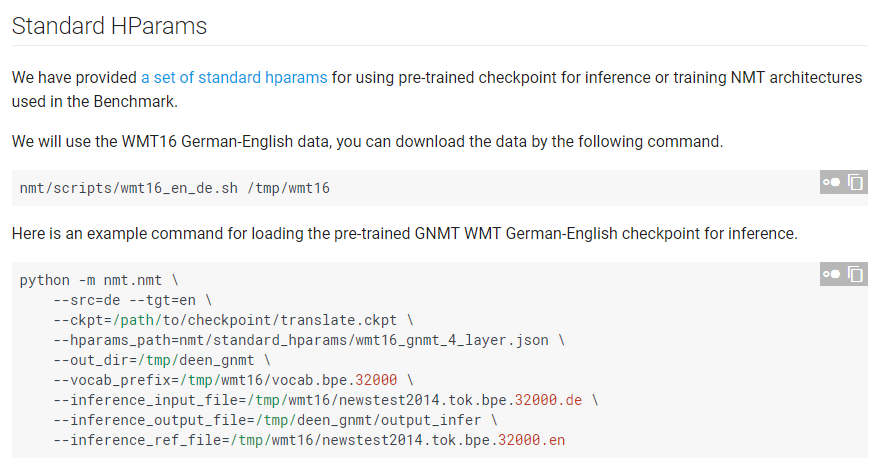Screen dimensions: 879x473
Task: Click the WMT16 German-English data sentence
Action: [x=367, y=142]
